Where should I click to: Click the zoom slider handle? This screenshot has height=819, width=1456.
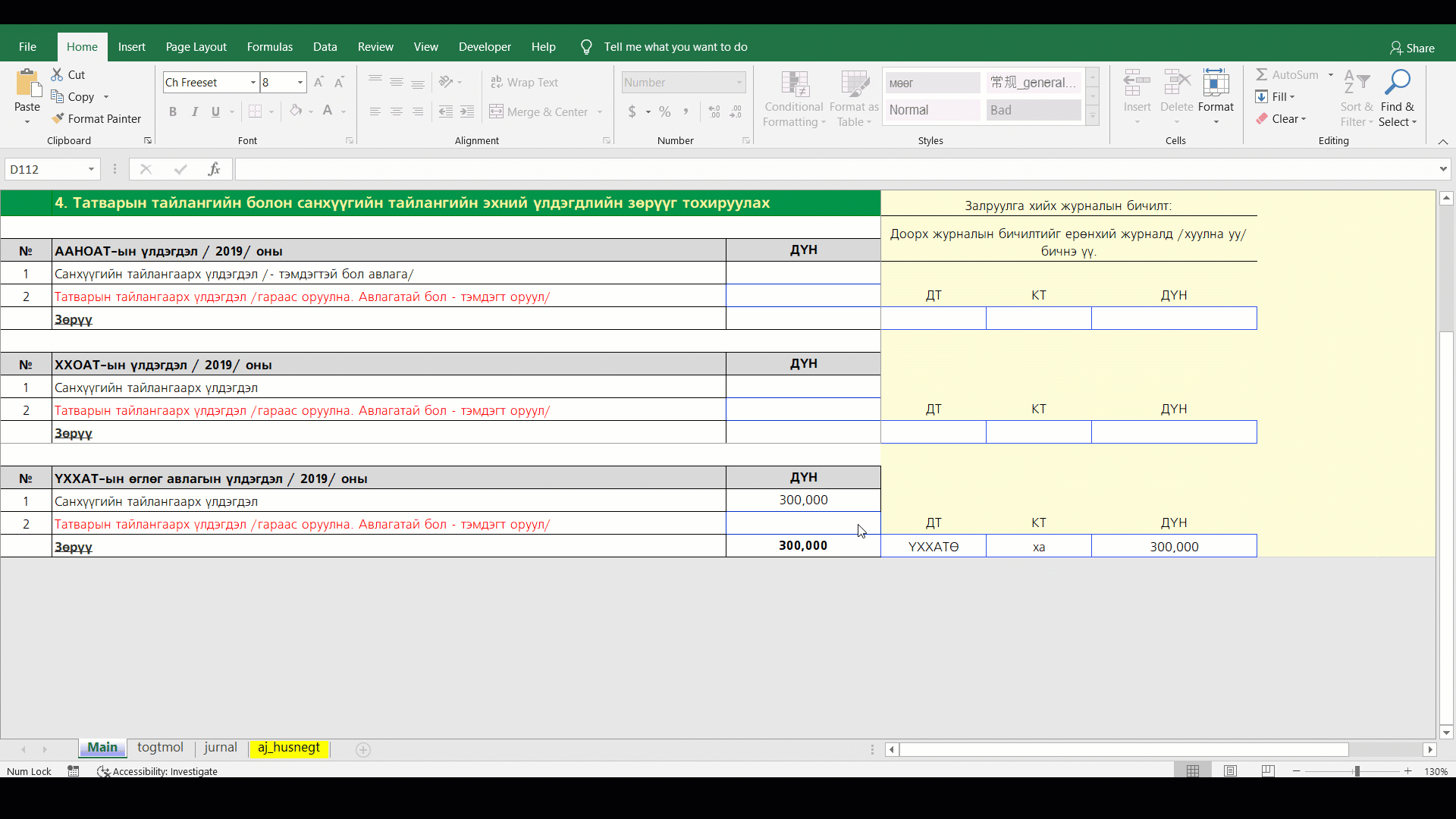(1357, 770)
